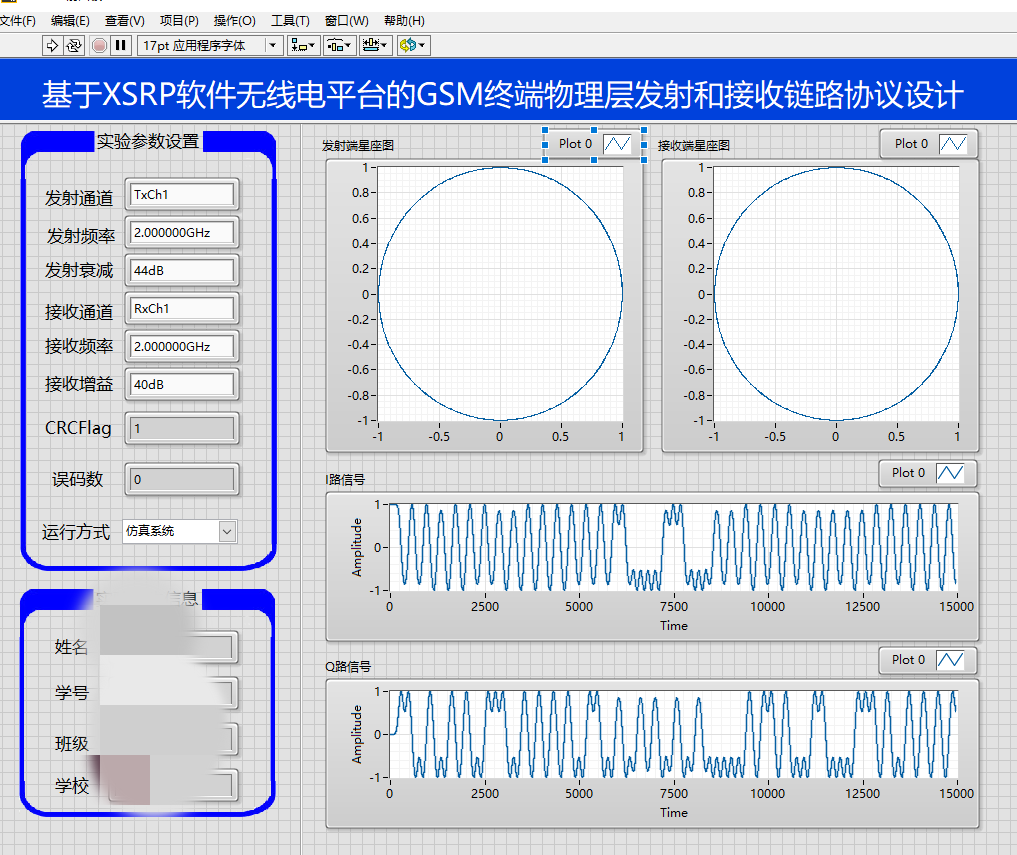Screen dimensions: 1017x855
Task: Click the 发射频率 2.000000GHz field
Action: click(182, 233)
